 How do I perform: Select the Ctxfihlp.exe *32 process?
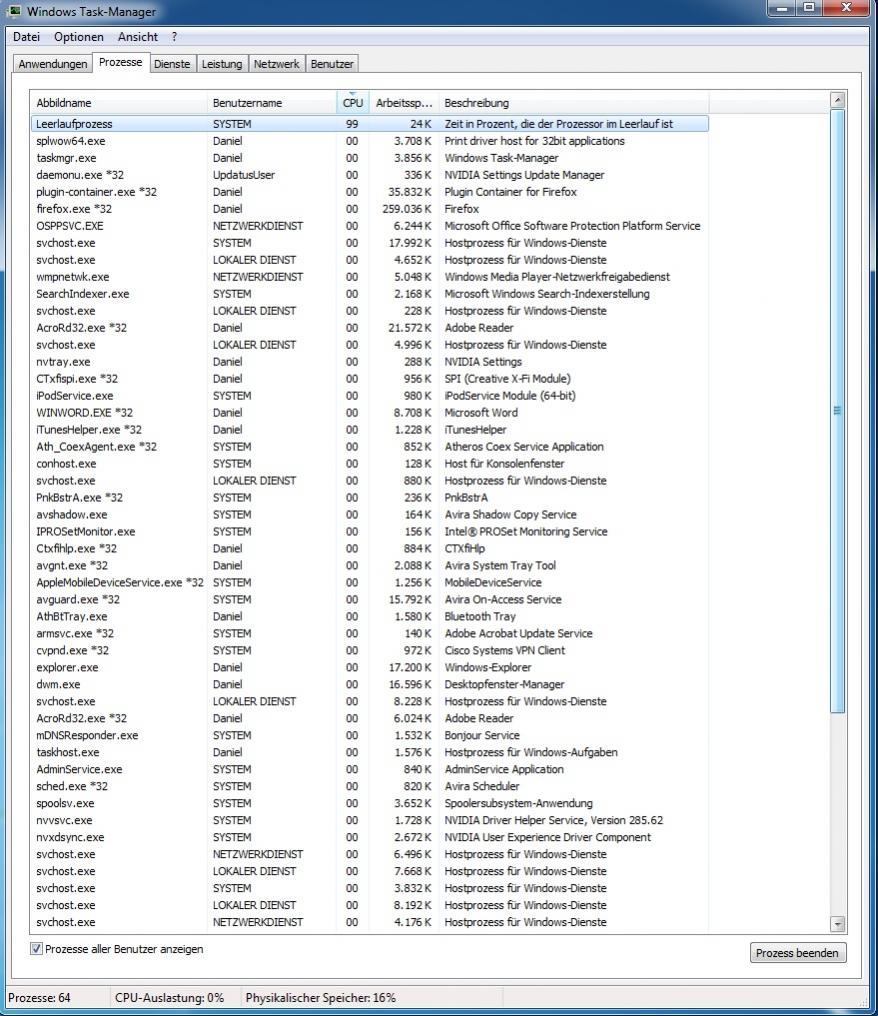369,548
